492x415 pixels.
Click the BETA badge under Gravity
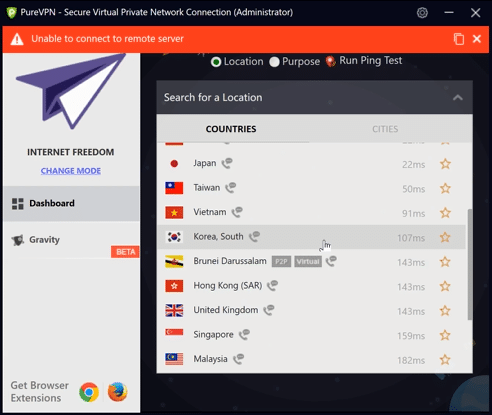pos(125,252)
